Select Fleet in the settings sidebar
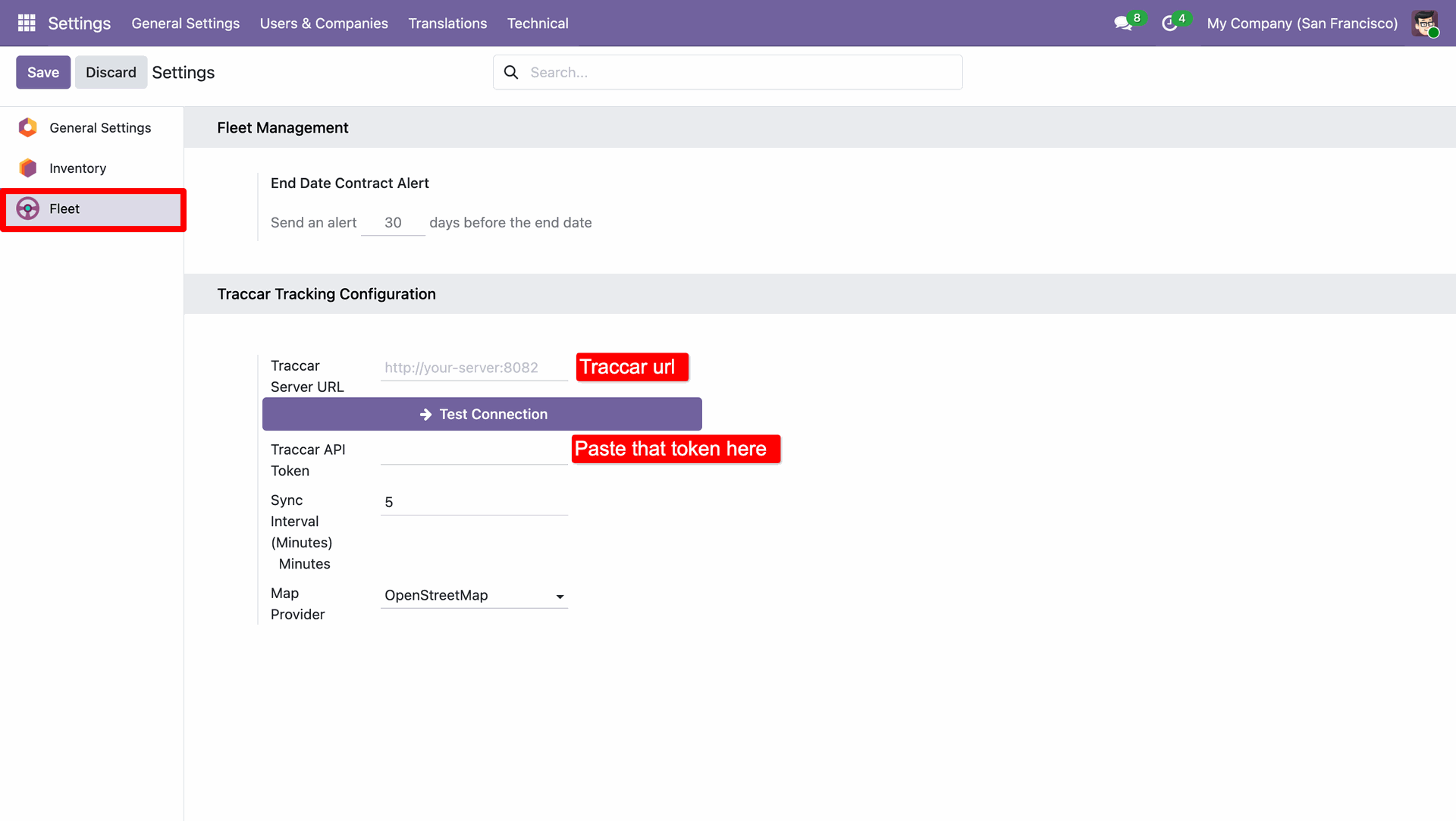Image resolution: width=1456 pixels, height=821 pixels. [93, 209]
